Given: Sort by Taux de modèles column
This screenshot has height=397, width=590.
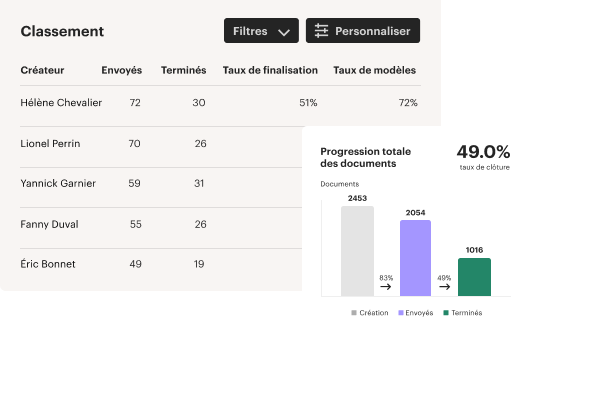Looking at the screenshot, I should [x=374, y=70].
